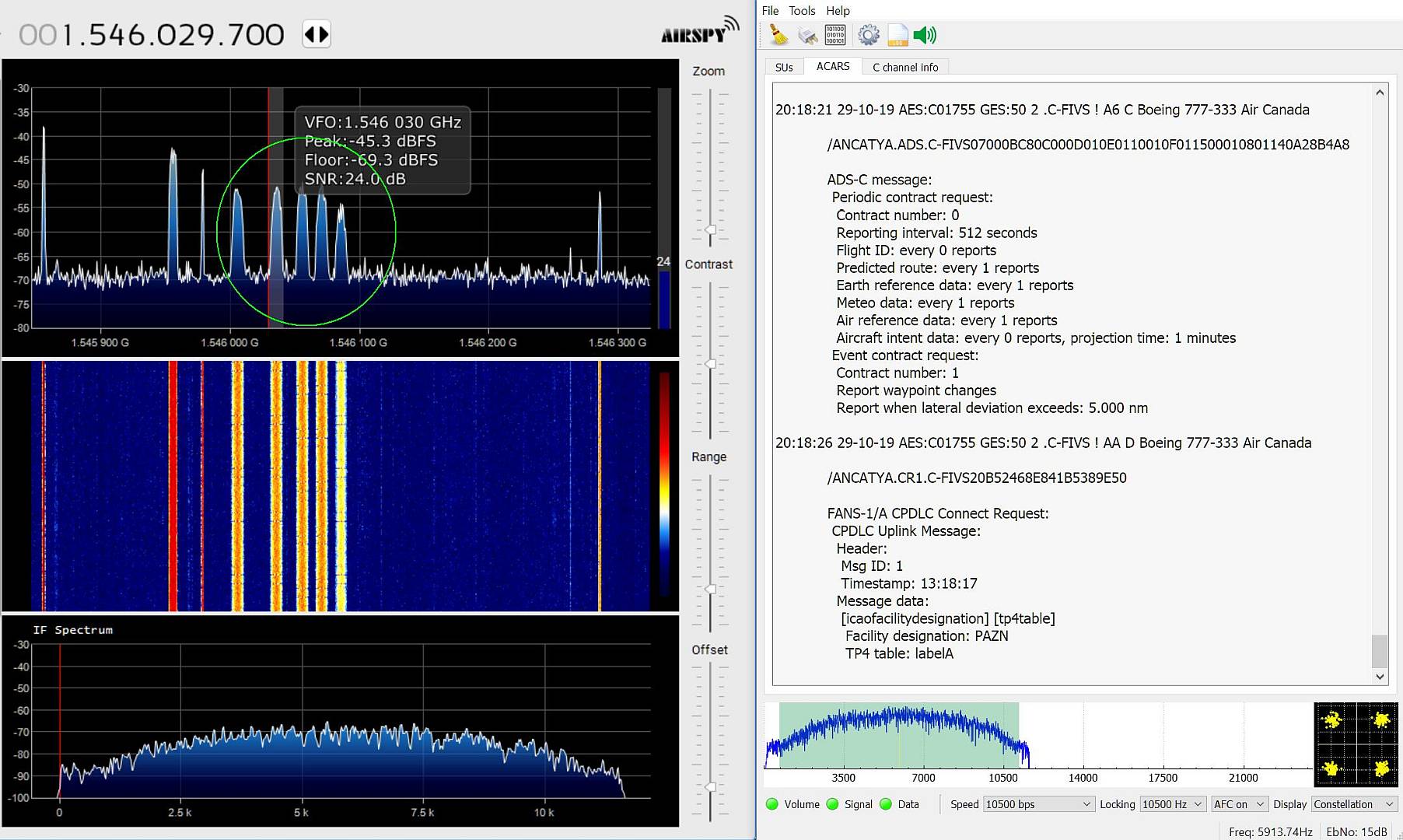The height and width of the screenshot is (840, 1403).
Task: Open the Locking 10500 Hz dropdown
Action: pos(1172,804)
